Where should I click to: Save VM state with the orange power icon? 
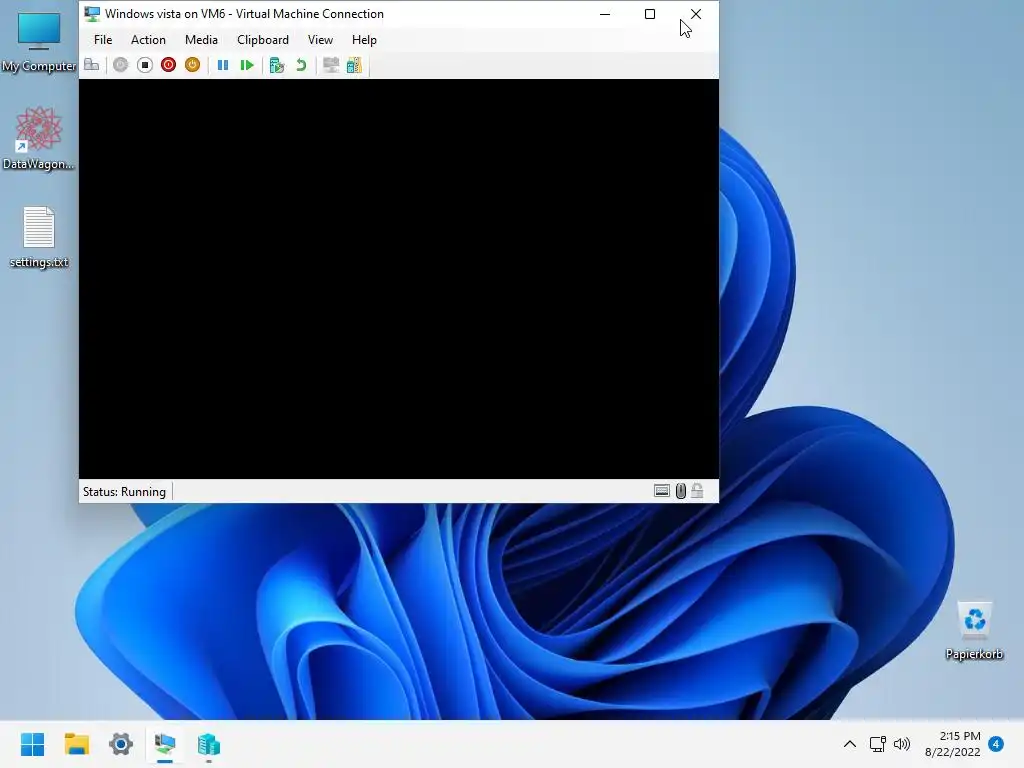click(192, 65)
